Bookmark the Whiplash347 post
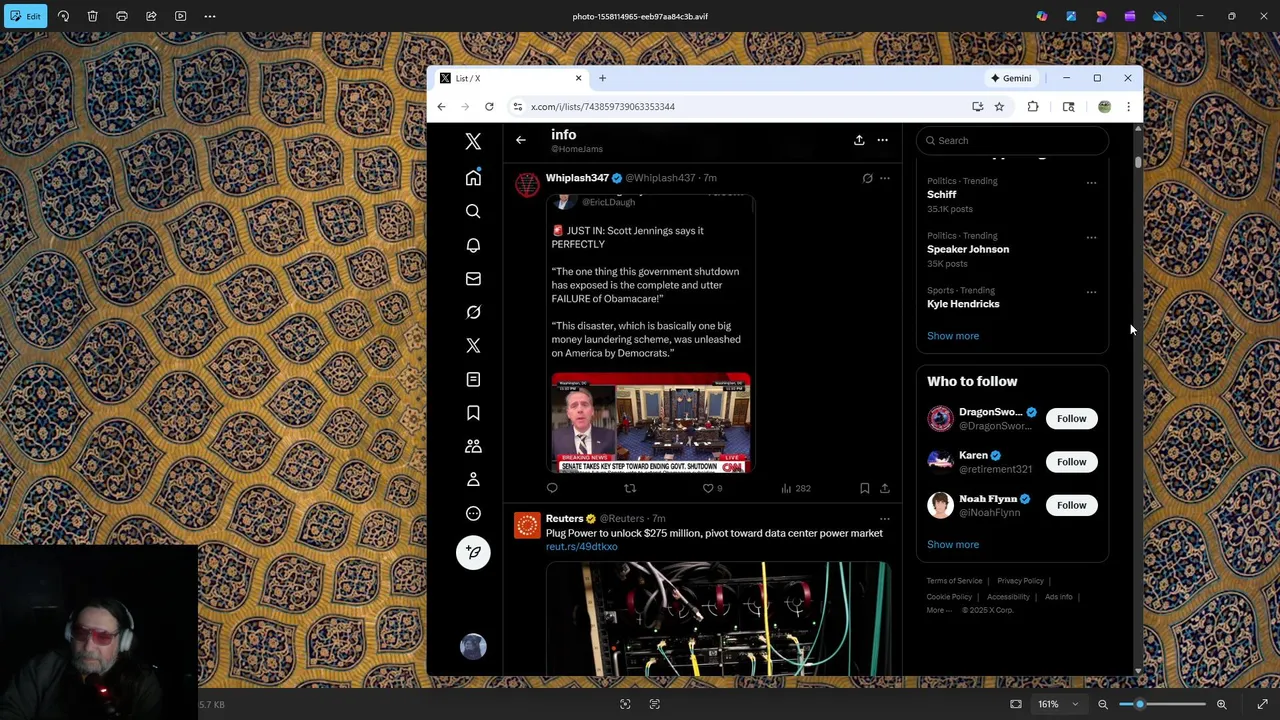The image size is (1280, 720). [864, 488]
